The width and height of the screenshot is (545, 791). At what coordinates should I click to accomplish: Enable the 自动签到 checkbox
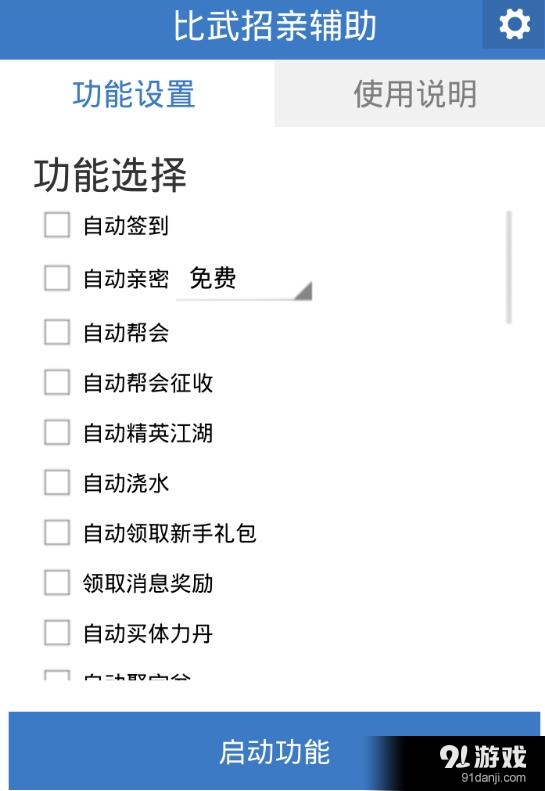(57, 225)
